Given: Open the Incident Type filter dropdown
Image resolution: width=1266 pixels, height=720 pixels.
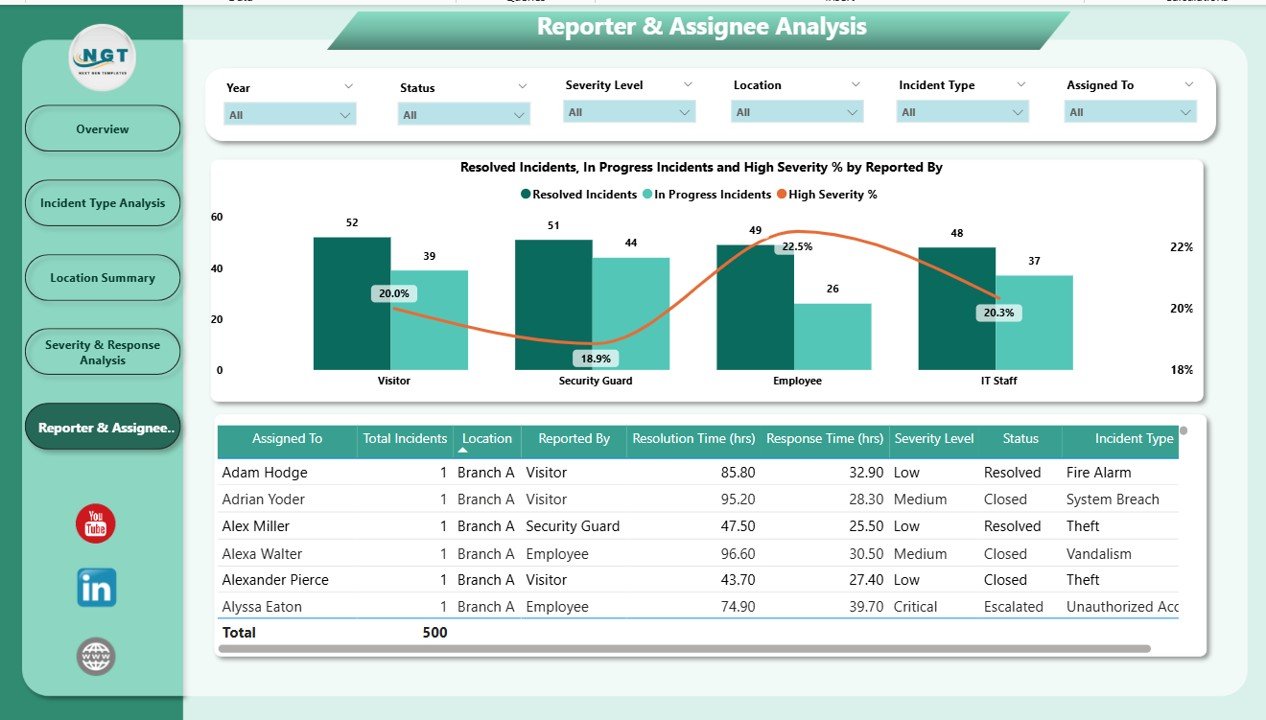Looking at the screenshot, I should 1018,113.
